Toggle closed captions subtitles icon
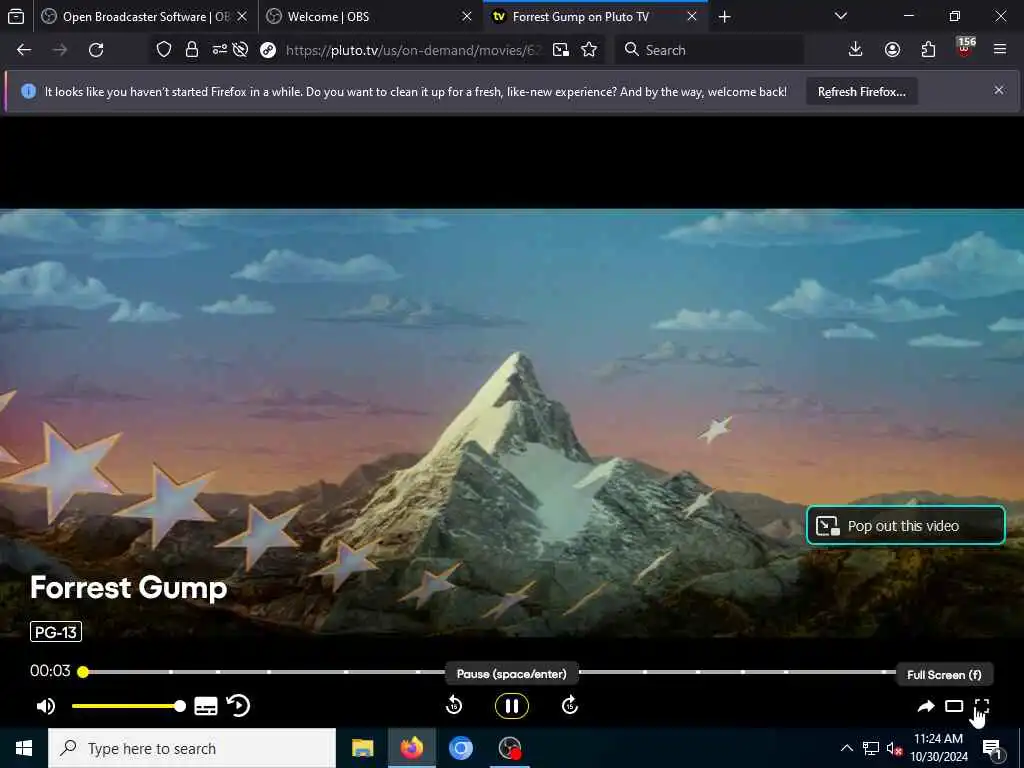 [x=206, y=707]
